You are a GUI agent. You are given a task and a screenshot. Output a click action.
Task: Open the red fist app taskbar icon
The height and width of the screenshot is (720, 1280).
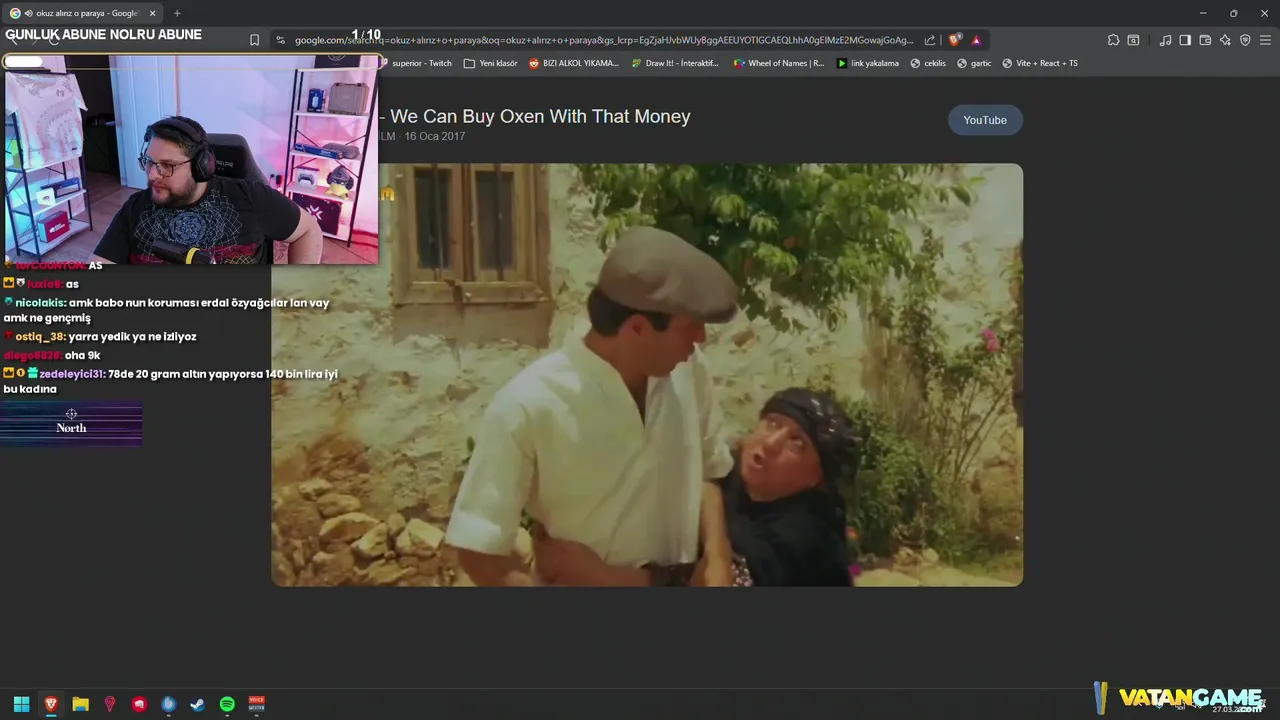139,704
